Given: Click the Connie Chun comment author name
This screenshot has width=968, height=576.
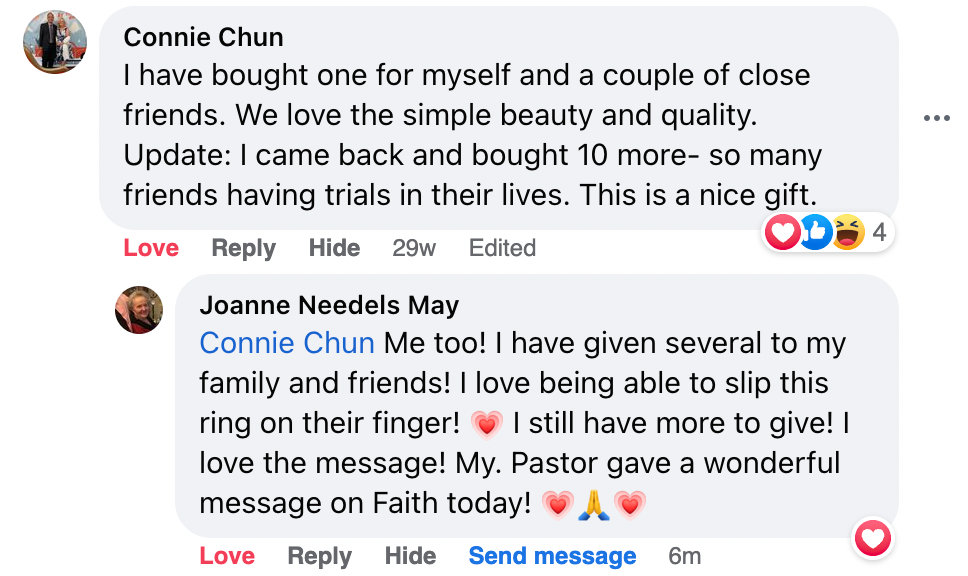Looking at the screenshot, I should pyautogui.click(x=203, y=37).
